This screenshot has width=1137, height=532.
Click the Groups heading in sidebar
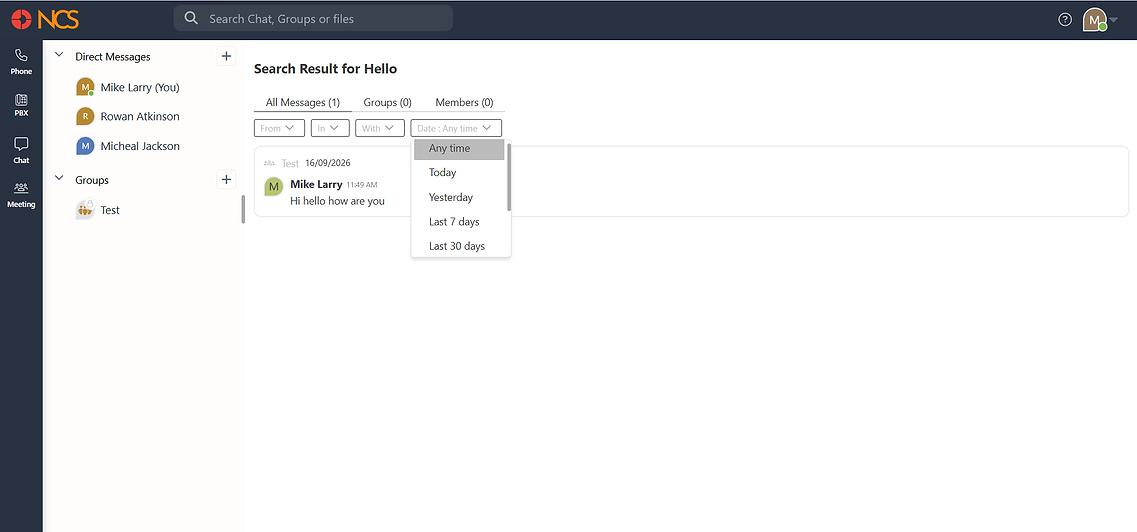pyautogui.click(x=92, y=180)
